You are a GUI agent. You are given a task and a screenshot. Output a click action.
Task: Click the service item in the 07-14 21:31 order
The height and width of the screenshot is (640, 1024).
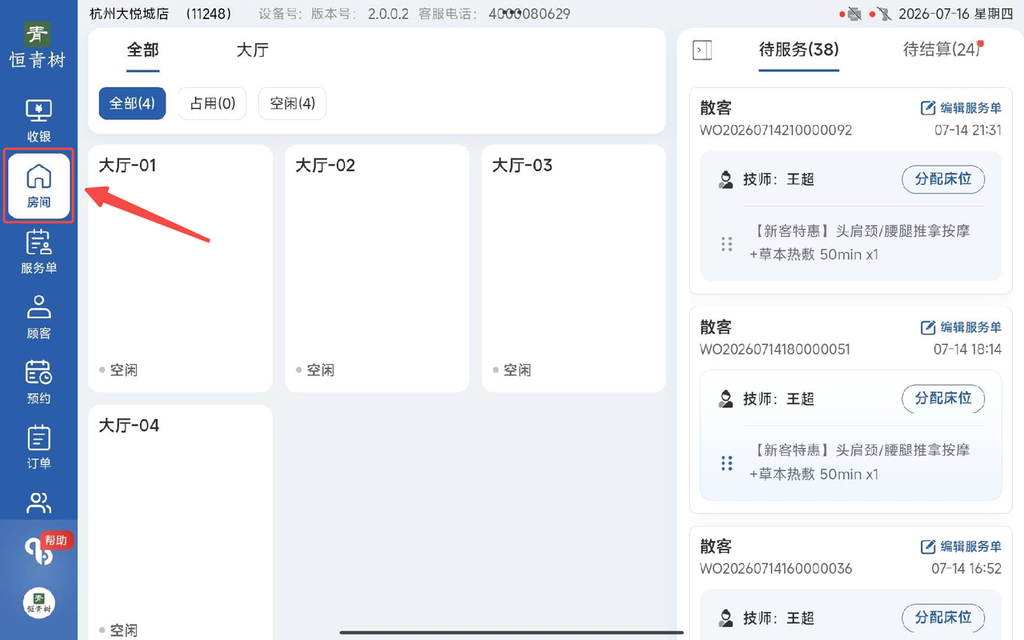click(x=860, y=243)
